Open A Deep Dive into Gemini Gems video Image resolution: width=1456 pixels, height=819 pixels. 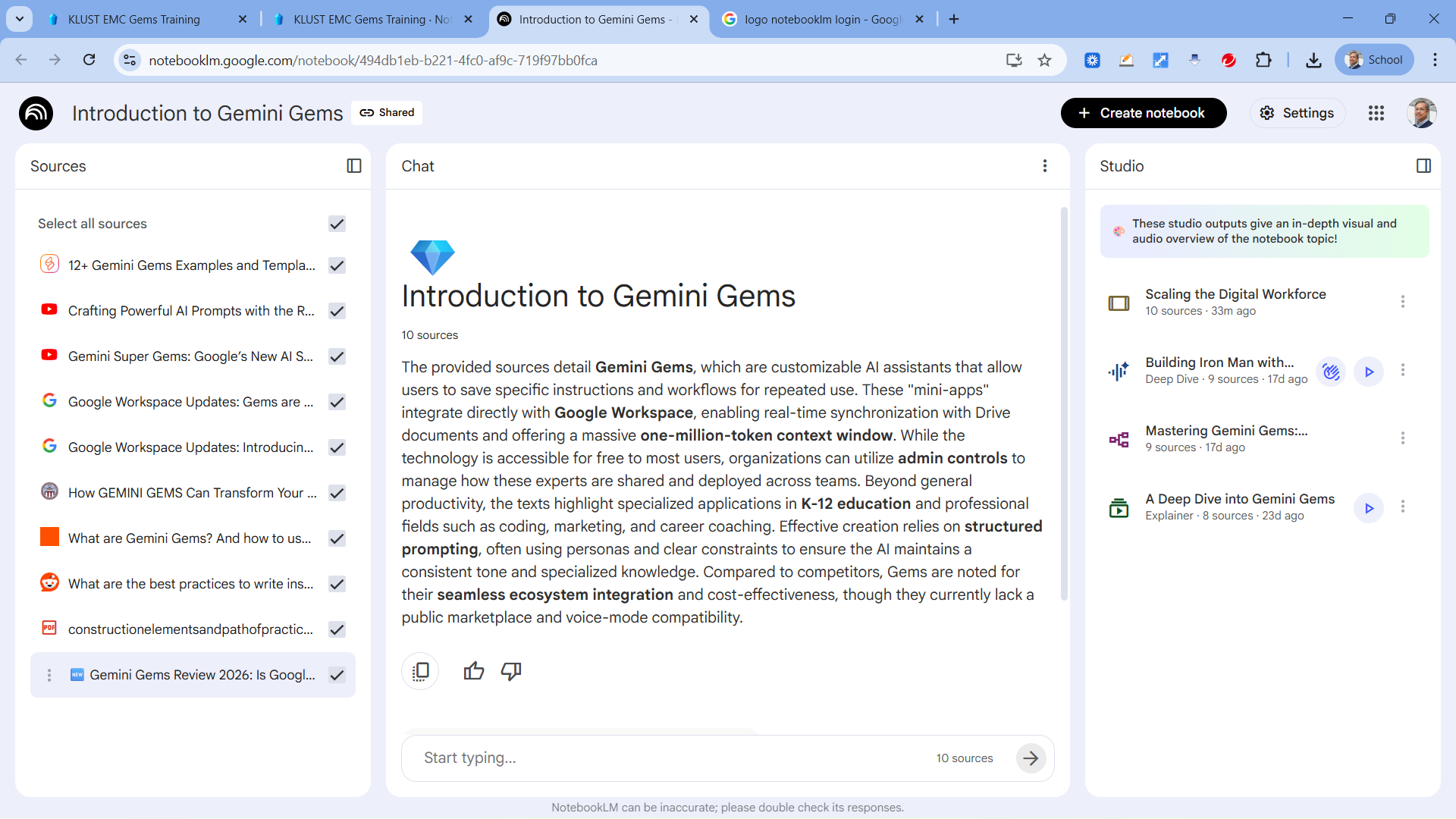pos(1240,507)
